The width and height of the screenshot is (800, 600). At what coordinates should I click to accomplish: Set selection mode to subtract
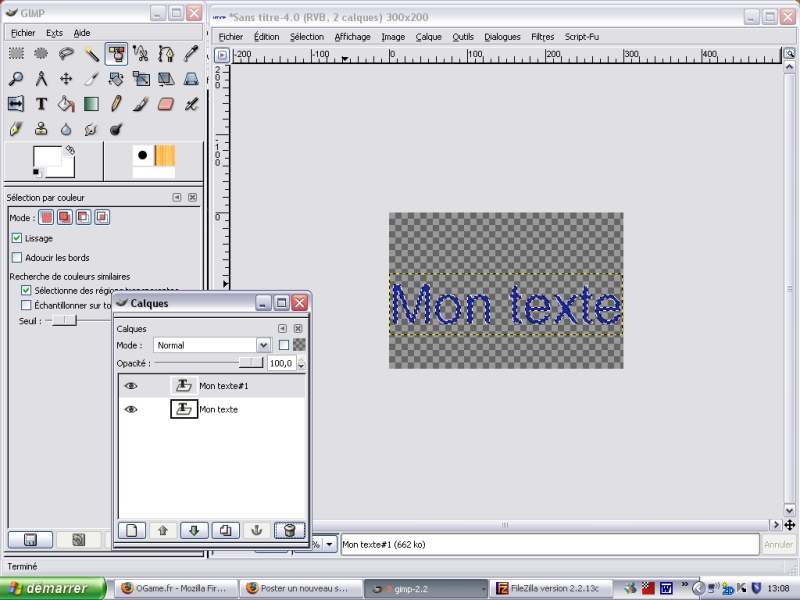point(83,217)
